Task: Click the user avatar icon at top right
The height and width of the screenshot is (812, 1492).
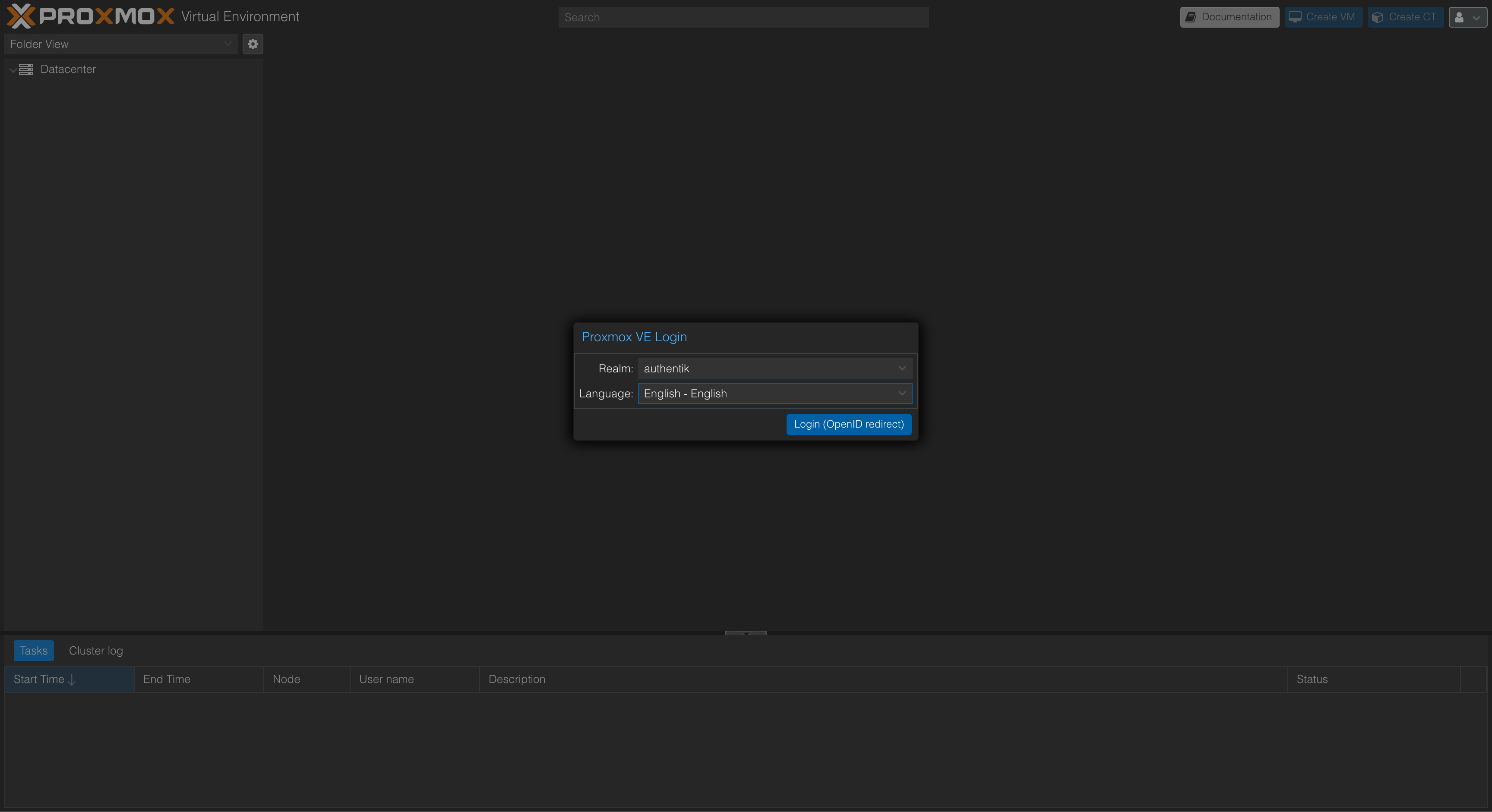Action: click(x=1458, y=17)
